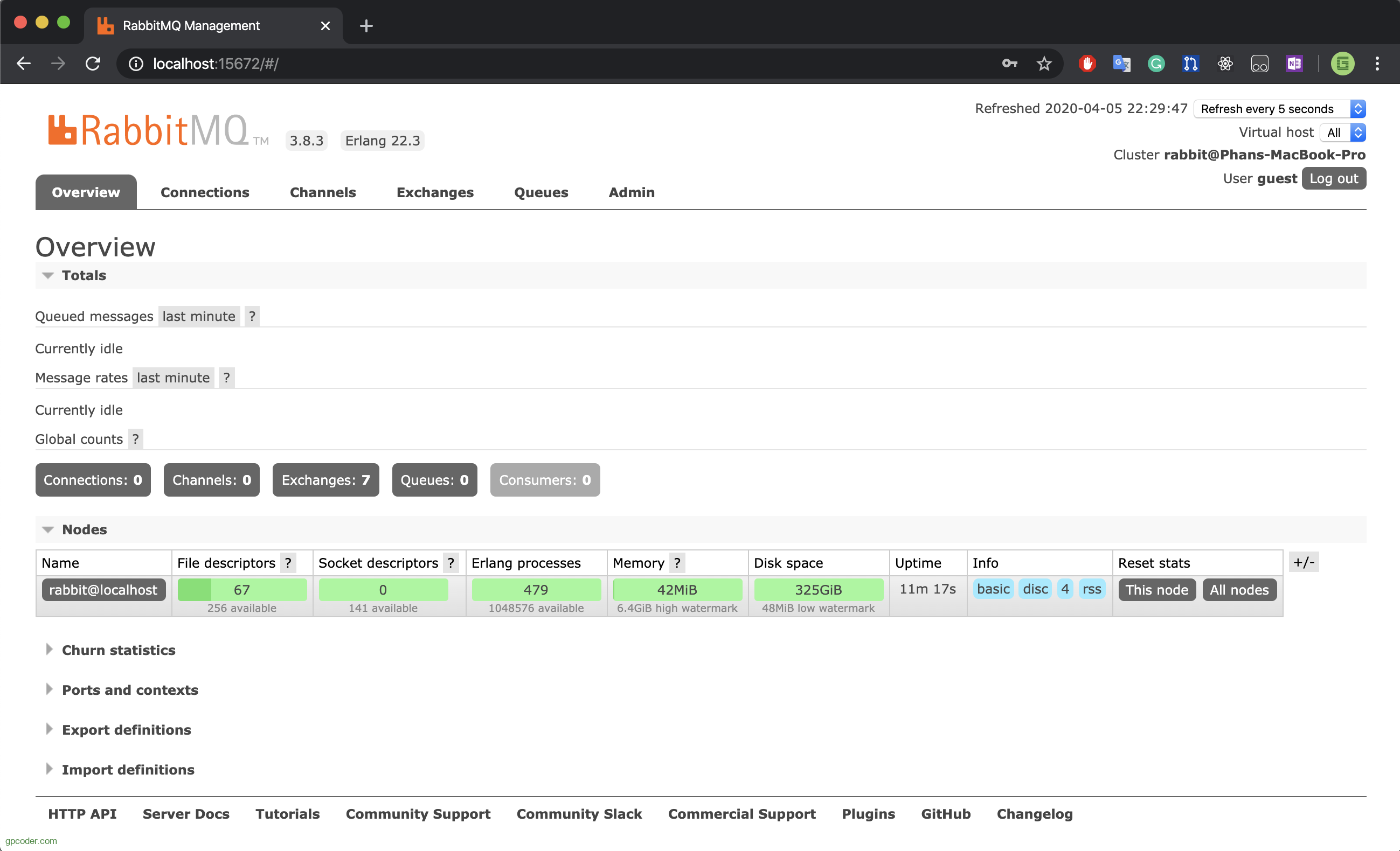Click the grey face extension icon
This screenshot has width=1400, height=851.
[x=1260, y=64]
